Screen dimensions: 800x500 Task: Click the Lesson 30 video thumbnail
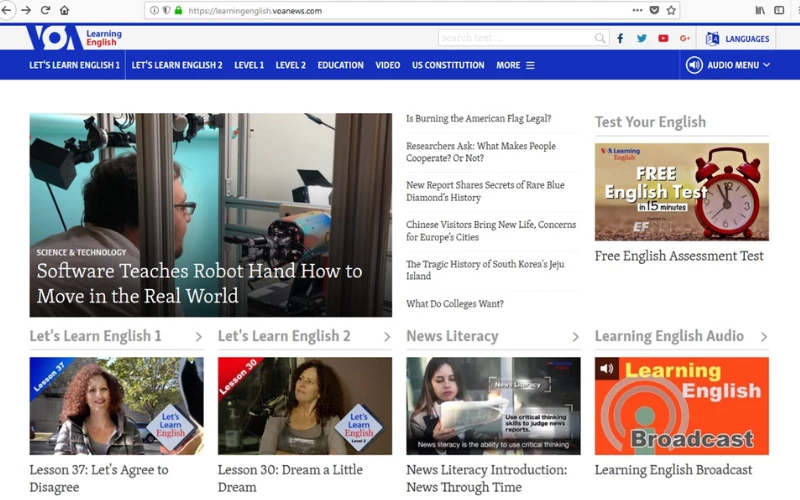pos(305,406)
